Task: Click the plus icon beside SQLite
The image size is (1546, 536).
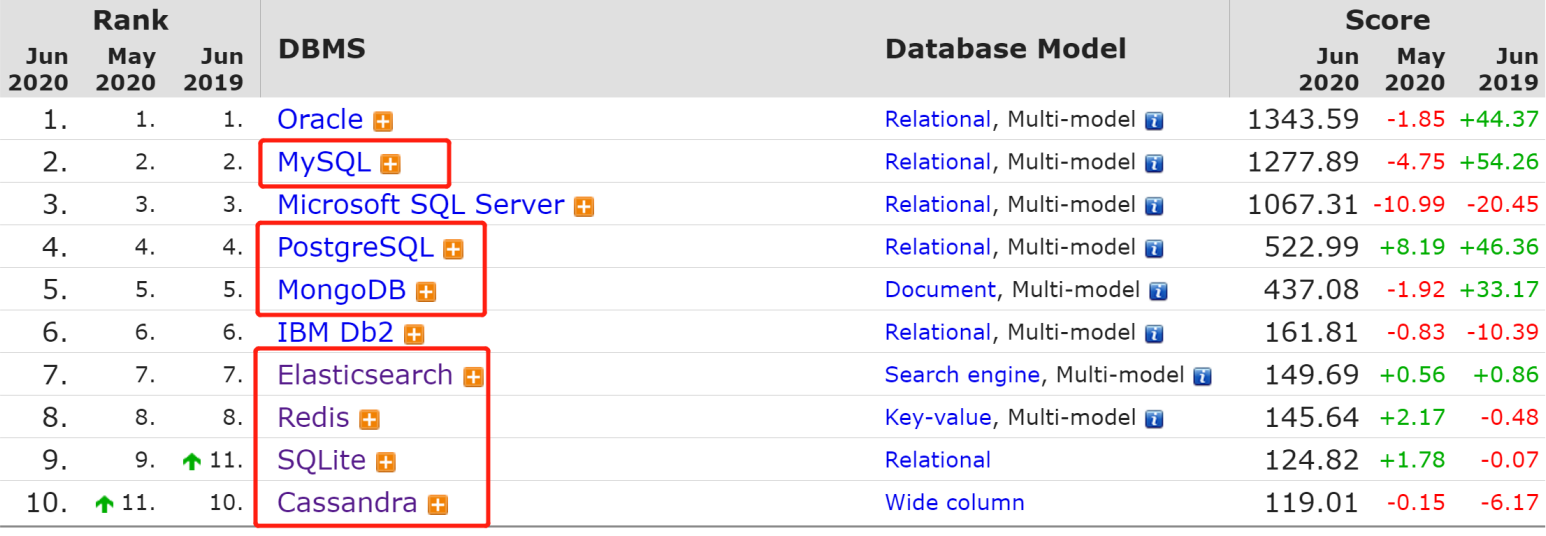Action: [x=386, y=462]
